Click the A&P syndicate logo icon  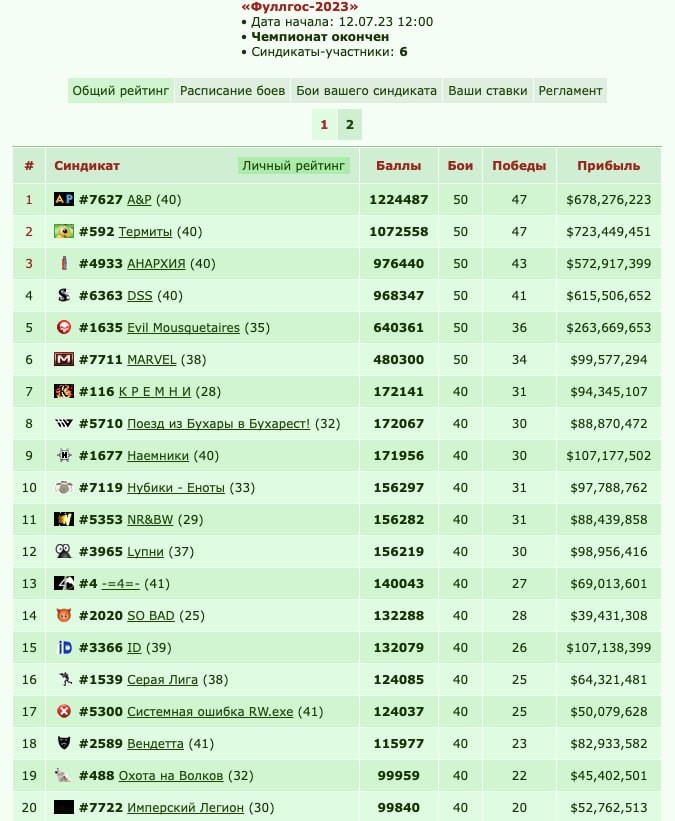click(64, 199)
